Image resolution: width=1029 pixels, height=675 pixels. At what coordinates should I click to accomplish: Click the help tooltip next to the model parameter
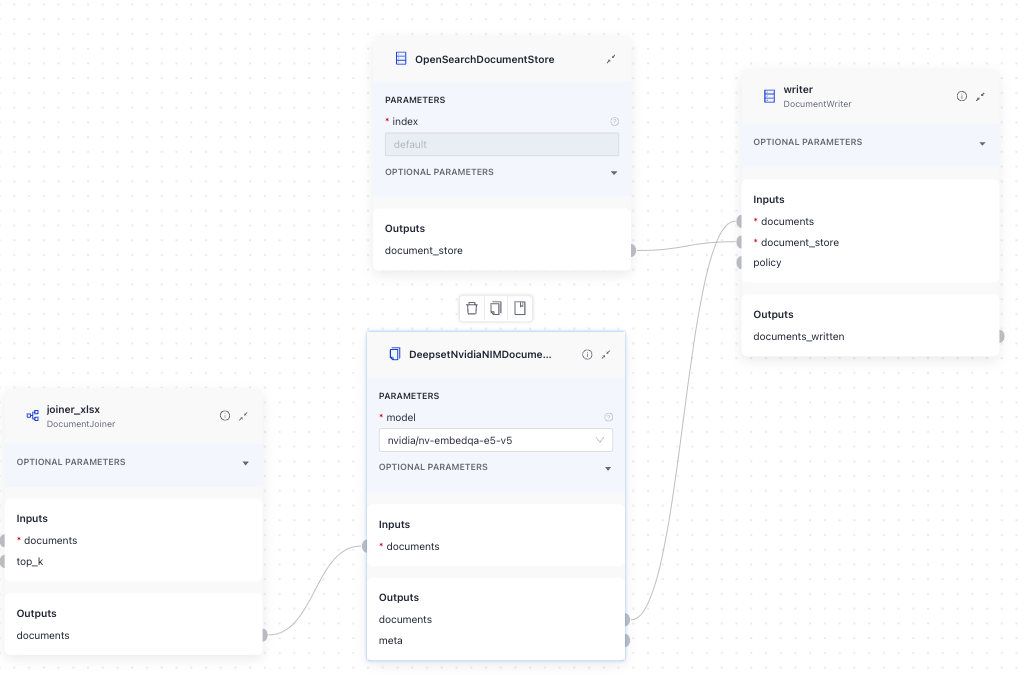[608, 417]
